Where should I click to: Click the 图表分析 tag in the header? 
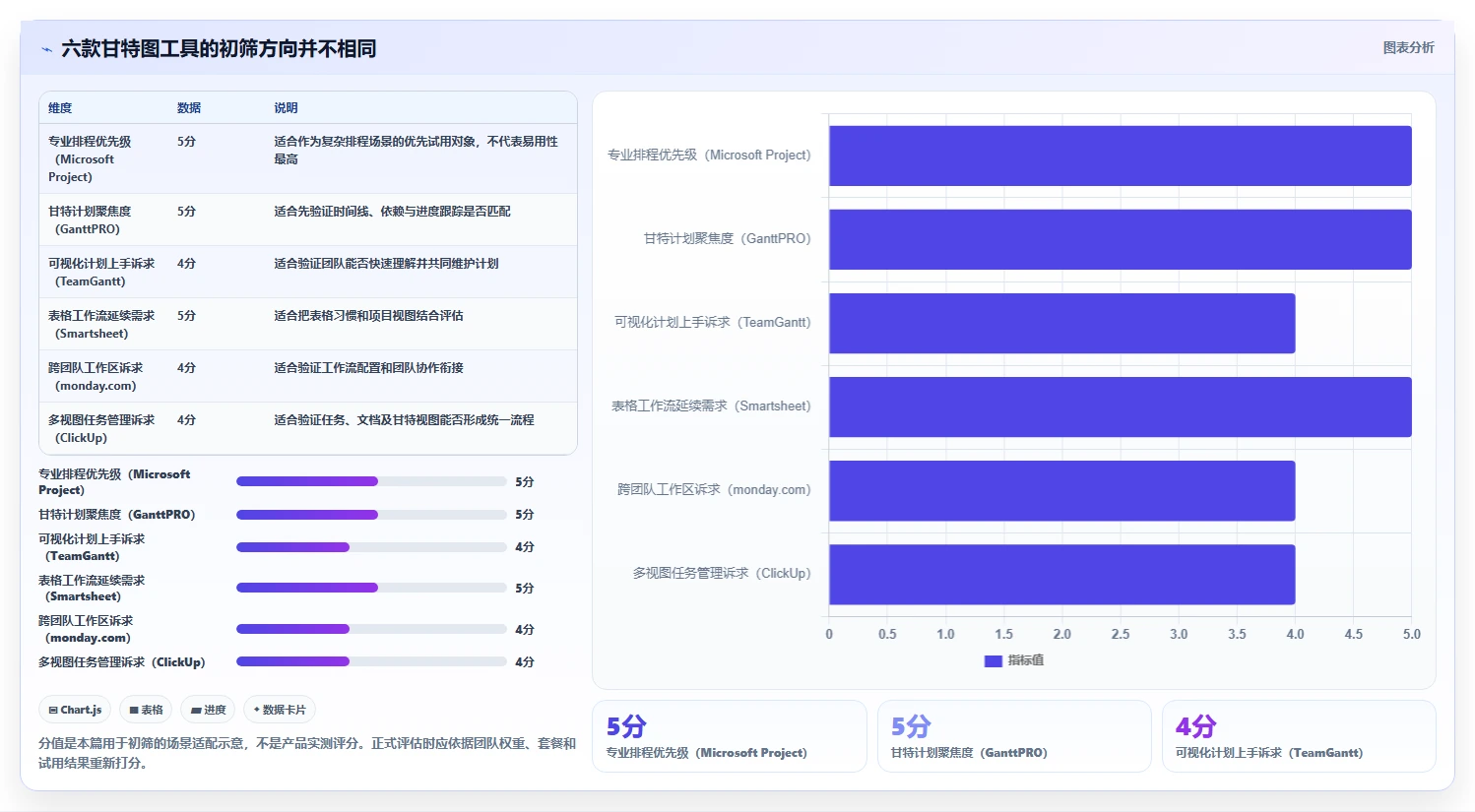point(1408,47)
